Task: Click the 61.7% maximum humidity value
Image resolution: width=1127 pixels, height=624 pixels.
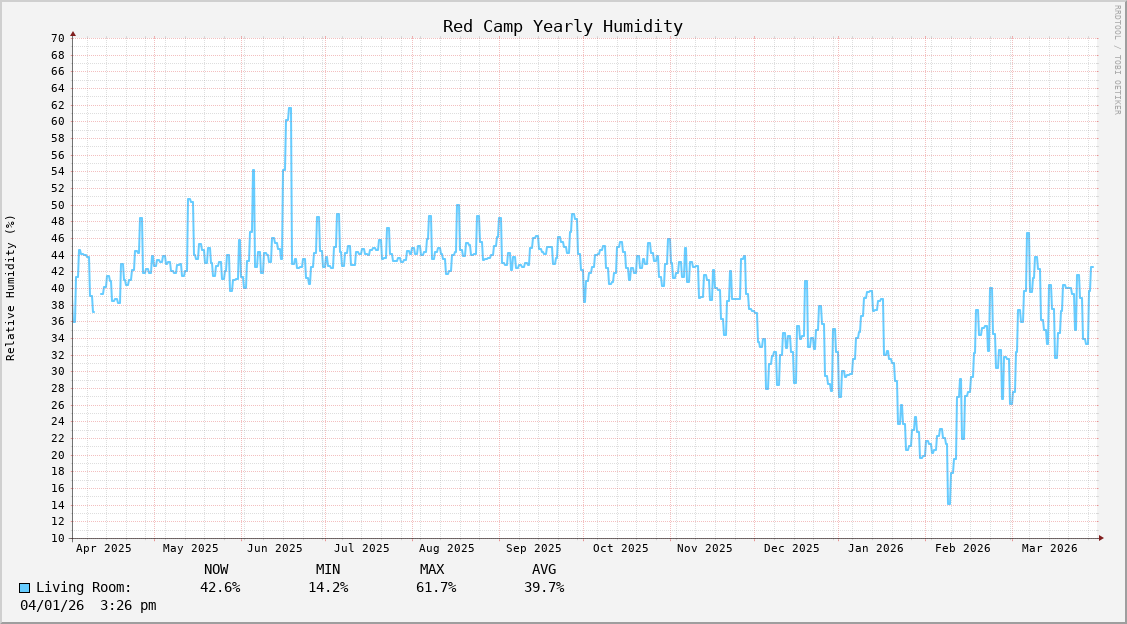Action: (436, 588)
